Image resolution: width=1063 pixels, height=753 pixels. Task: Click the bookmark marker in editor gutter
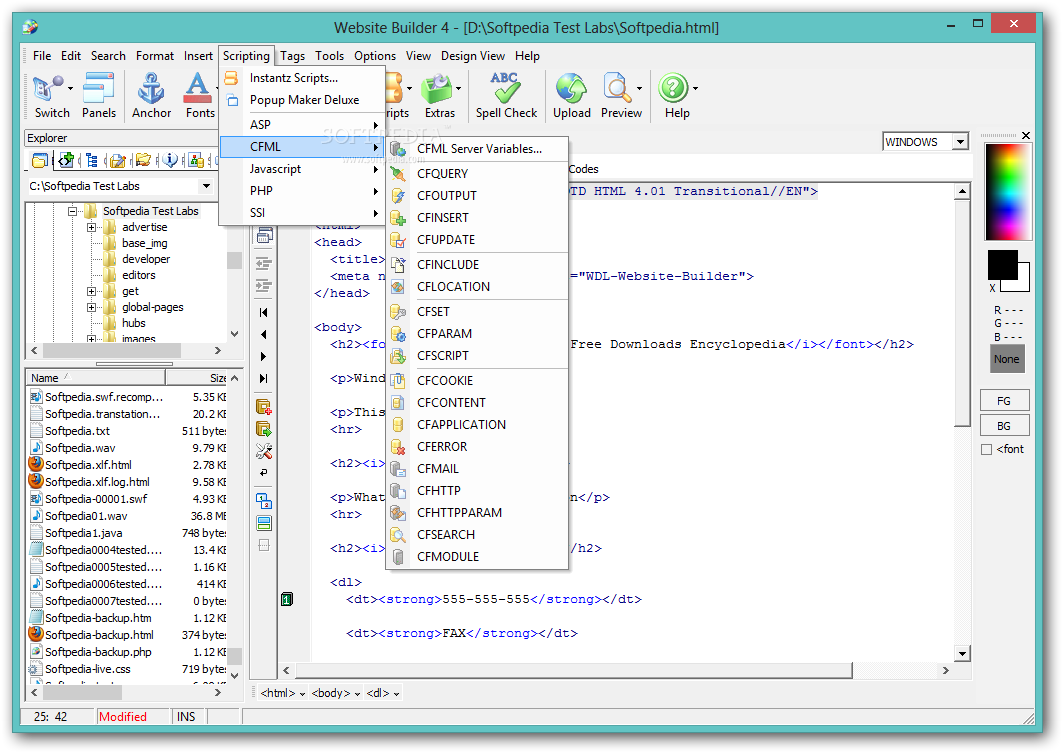[287, 598]
